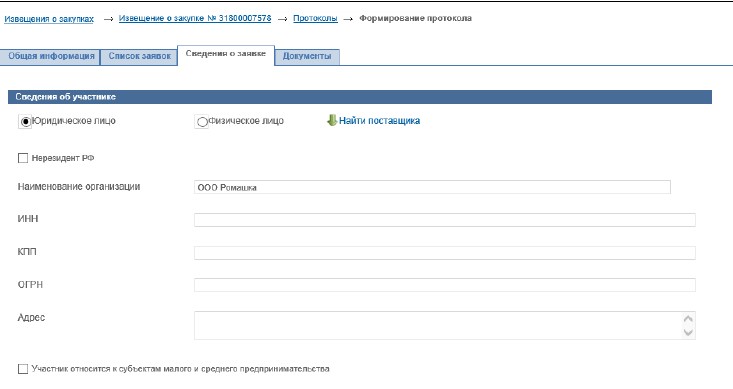Switch to the Список заявок tab
Image resolution: width=733 pixels, height=389 pixels.
coord(139,57)
